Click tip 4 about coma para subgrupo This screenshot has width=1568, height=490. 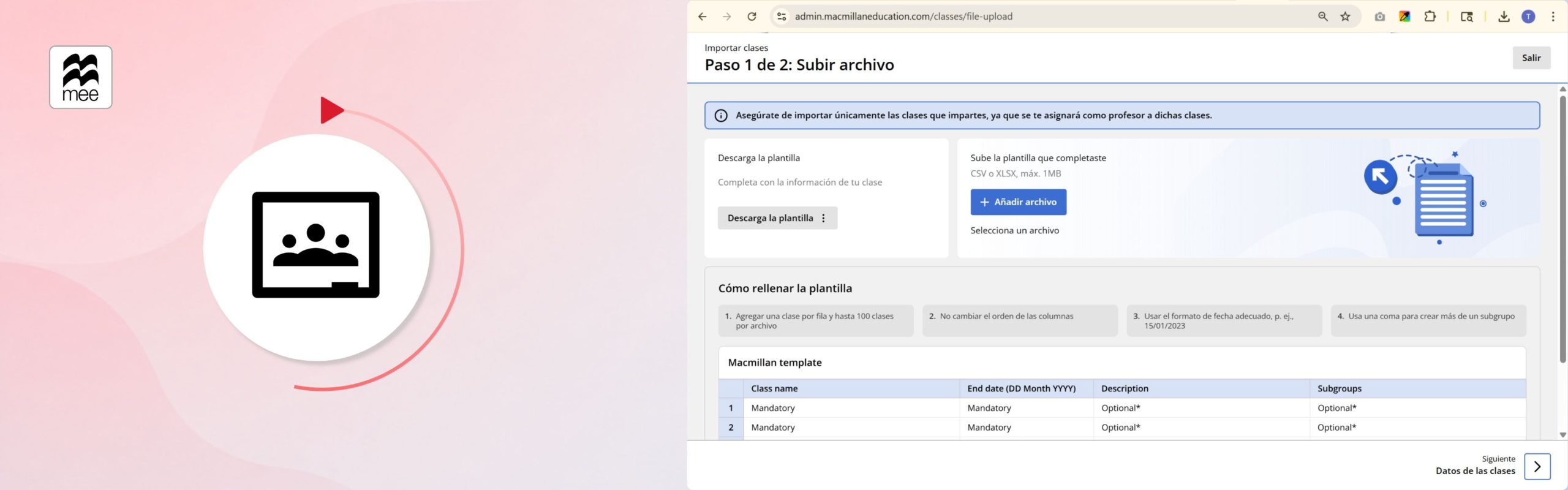coord(1428,321)
